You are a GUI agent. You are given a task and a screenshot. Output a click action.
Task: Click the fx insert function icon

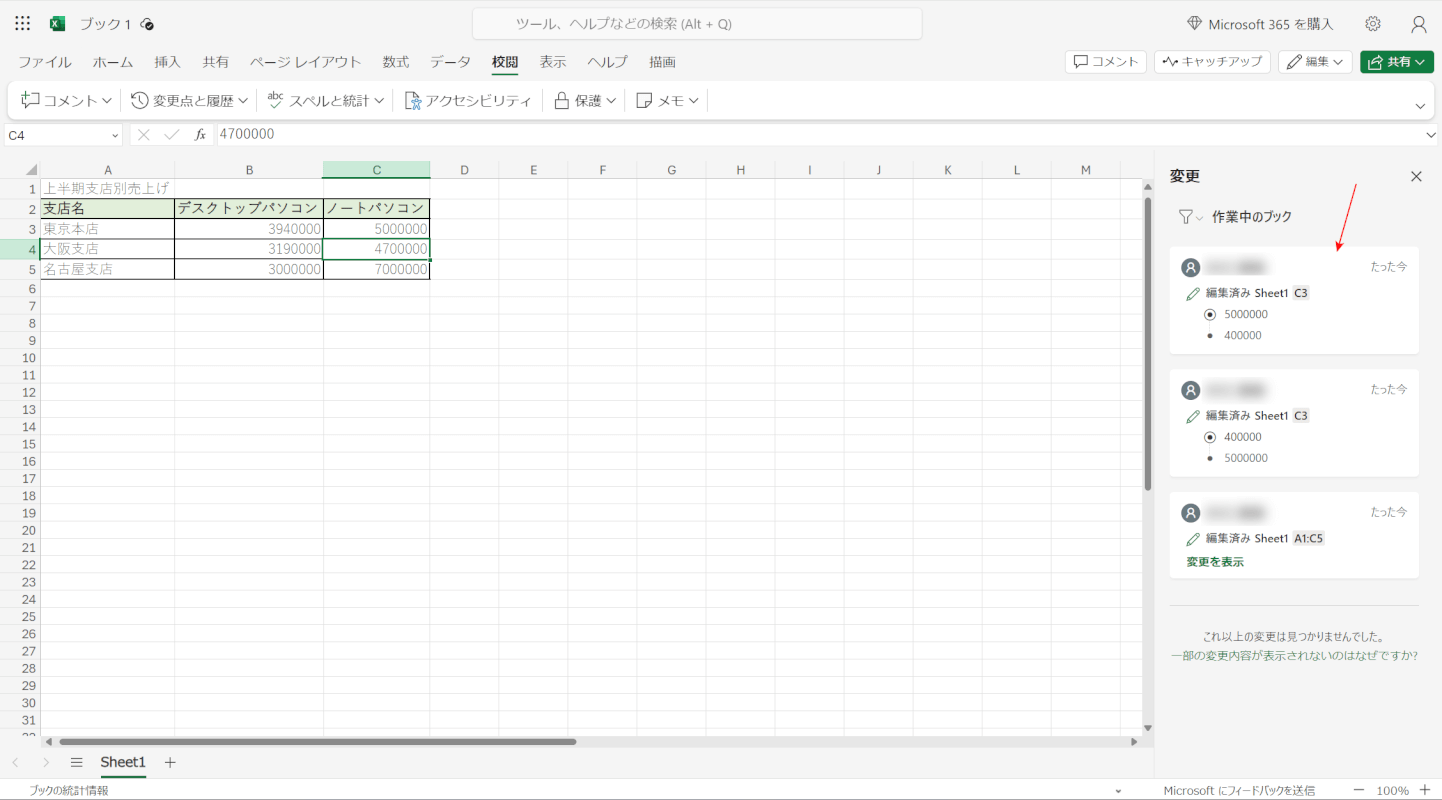200,134
